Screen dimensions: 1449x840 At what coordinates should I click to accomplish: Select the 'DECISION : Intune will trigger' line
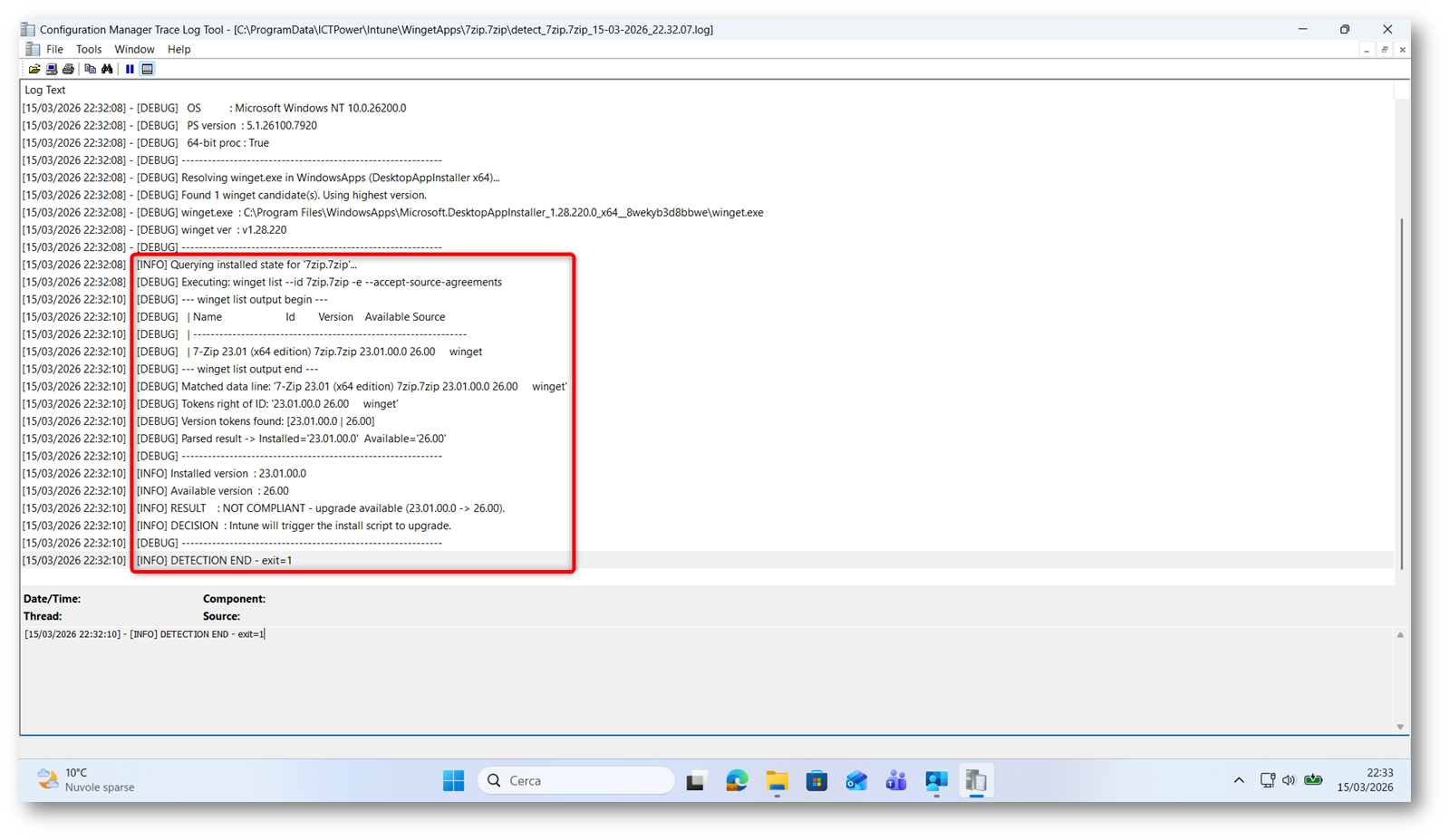pos(707,526)
